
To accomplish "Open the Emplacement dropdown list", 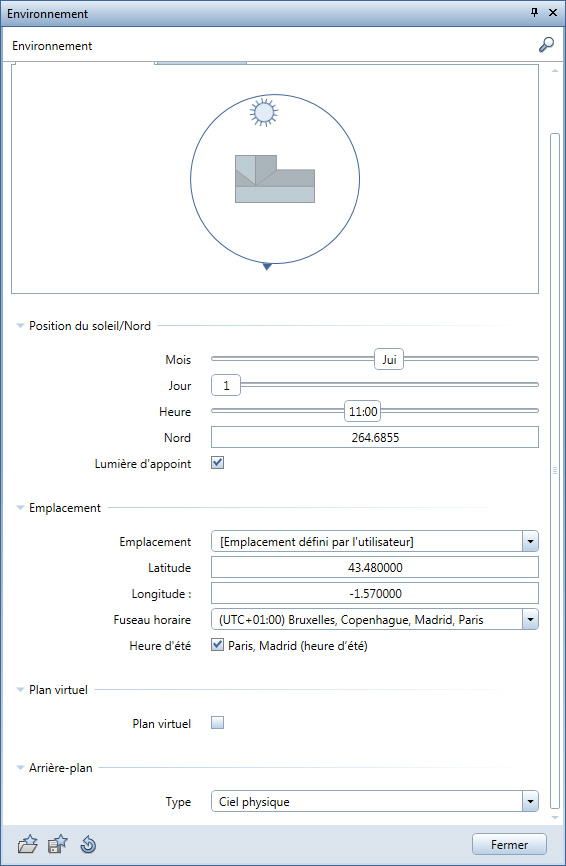I will [x=530, y=541].
